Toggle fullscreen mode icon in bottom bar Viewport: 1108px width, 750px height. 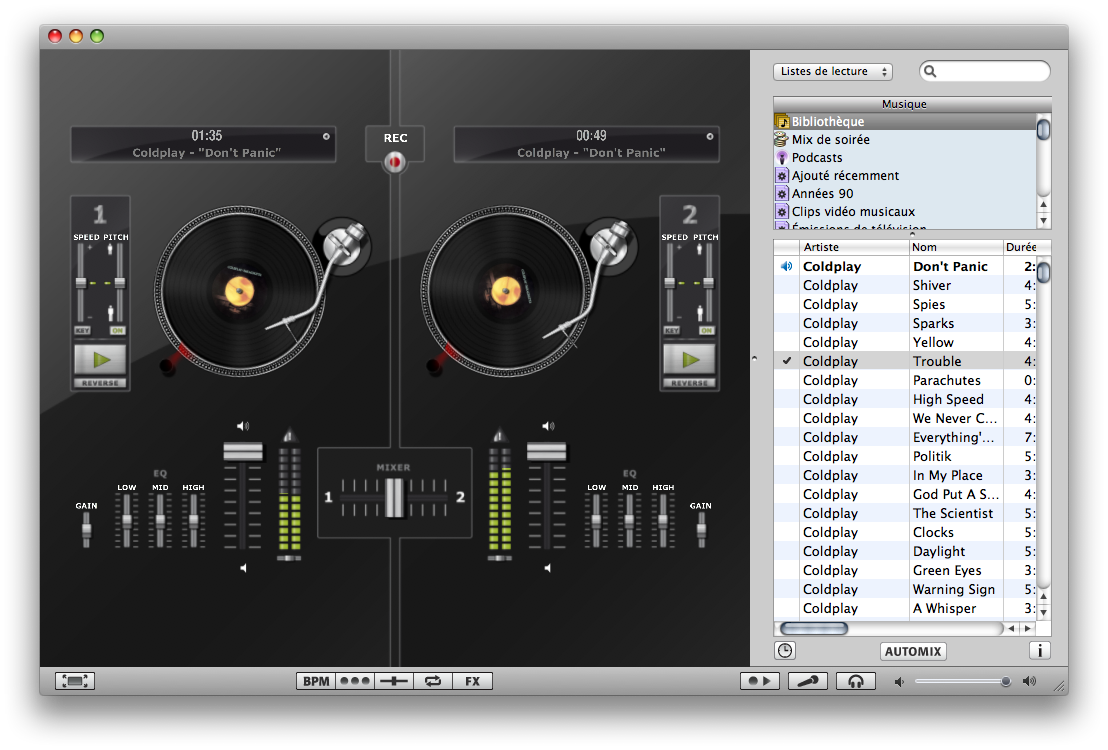click(x=75, y=681)
